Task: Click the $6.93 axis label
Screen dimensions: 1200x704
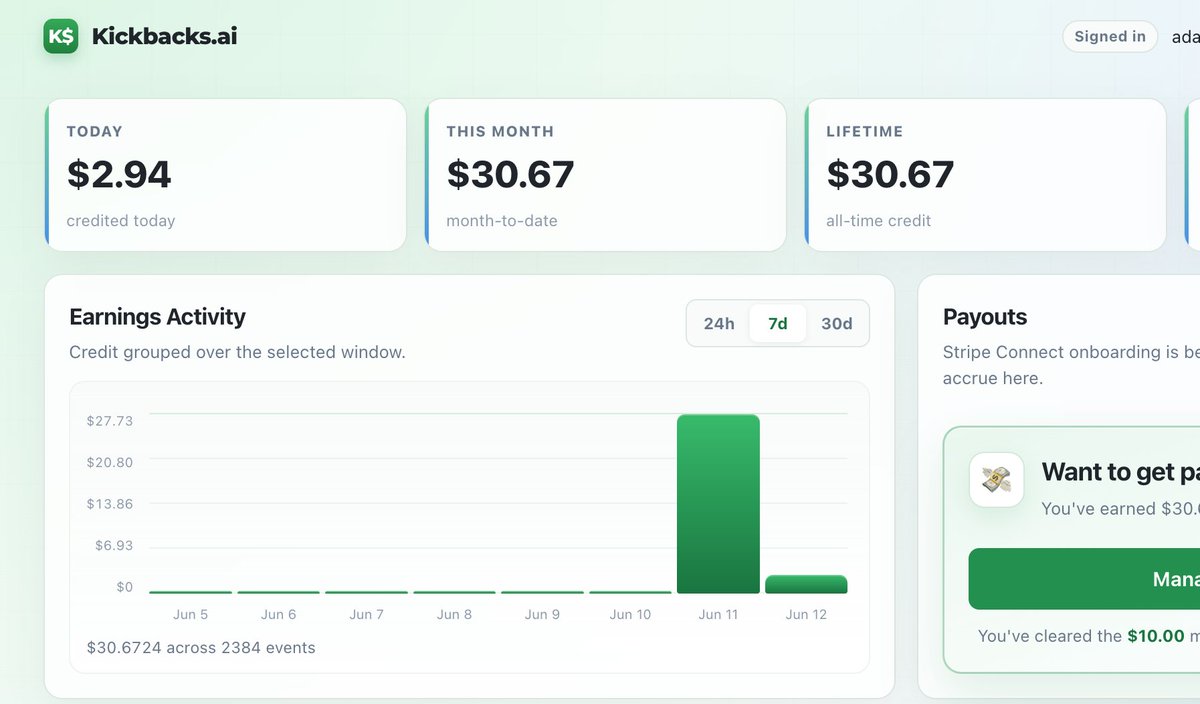Action: tap(114, 545)
